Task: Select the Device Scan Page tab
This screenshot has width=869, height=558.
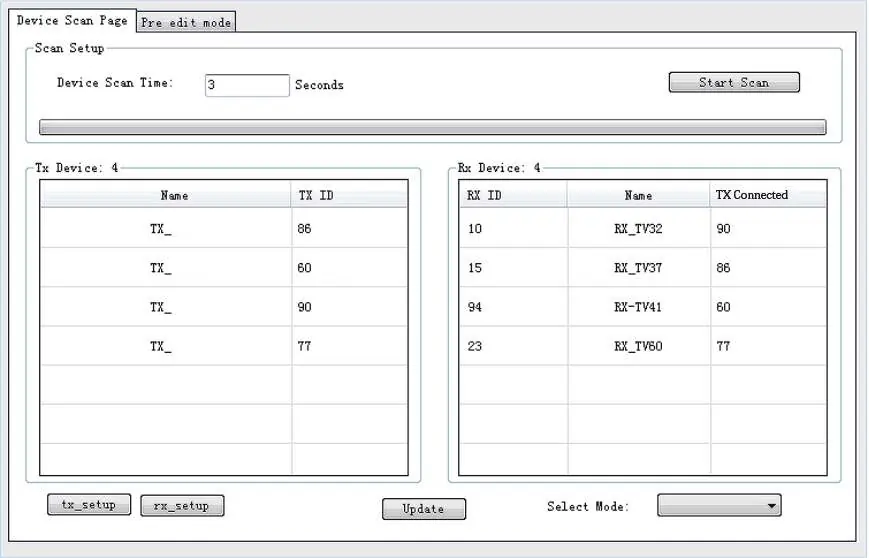Action: pyautogui.click(x=72, y=21)
